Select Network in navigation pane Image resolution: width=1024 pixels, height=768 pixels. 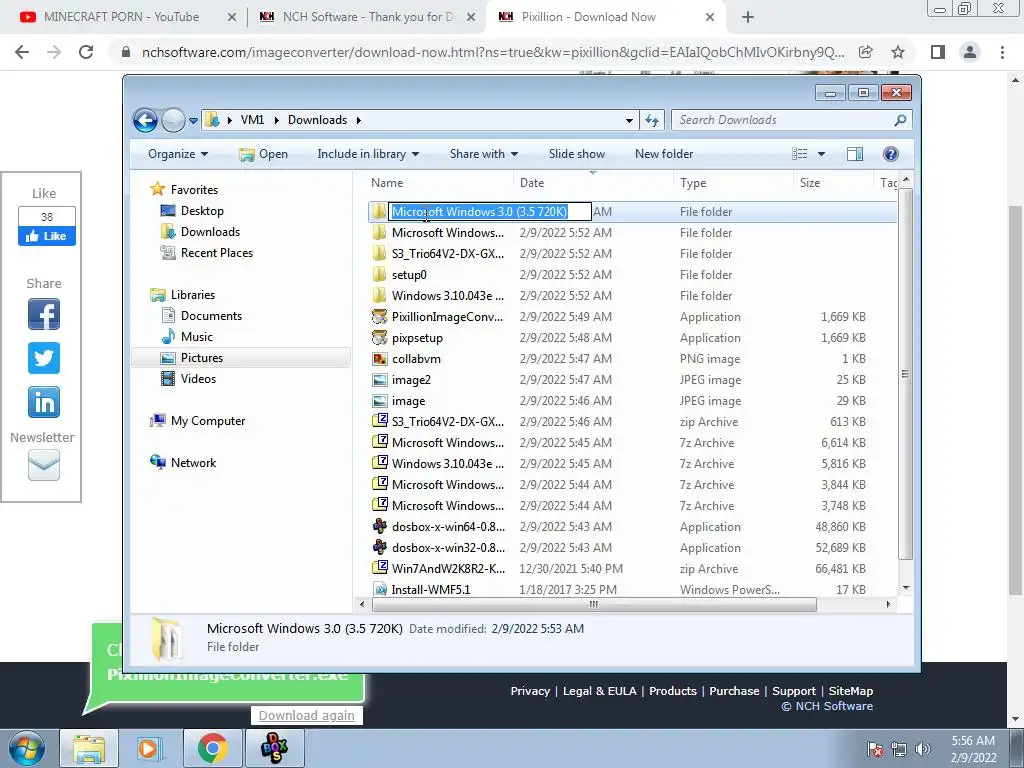point(193,463)
